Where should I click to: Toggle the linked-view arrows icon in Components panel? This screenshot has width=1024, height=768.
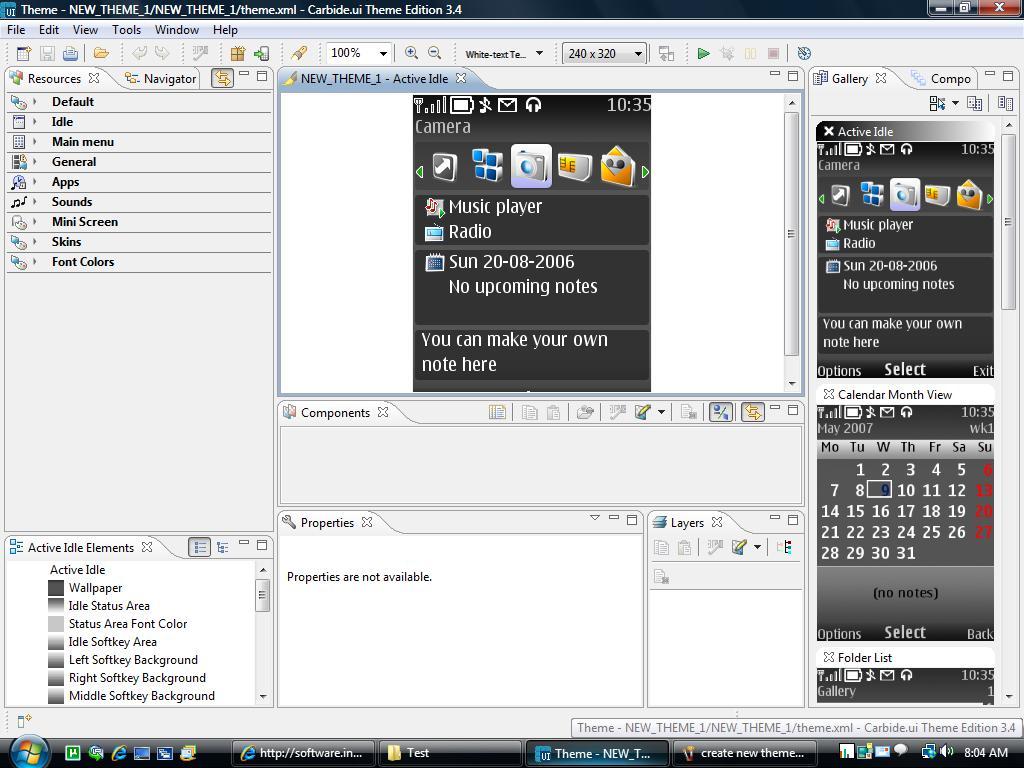[753, 412]
